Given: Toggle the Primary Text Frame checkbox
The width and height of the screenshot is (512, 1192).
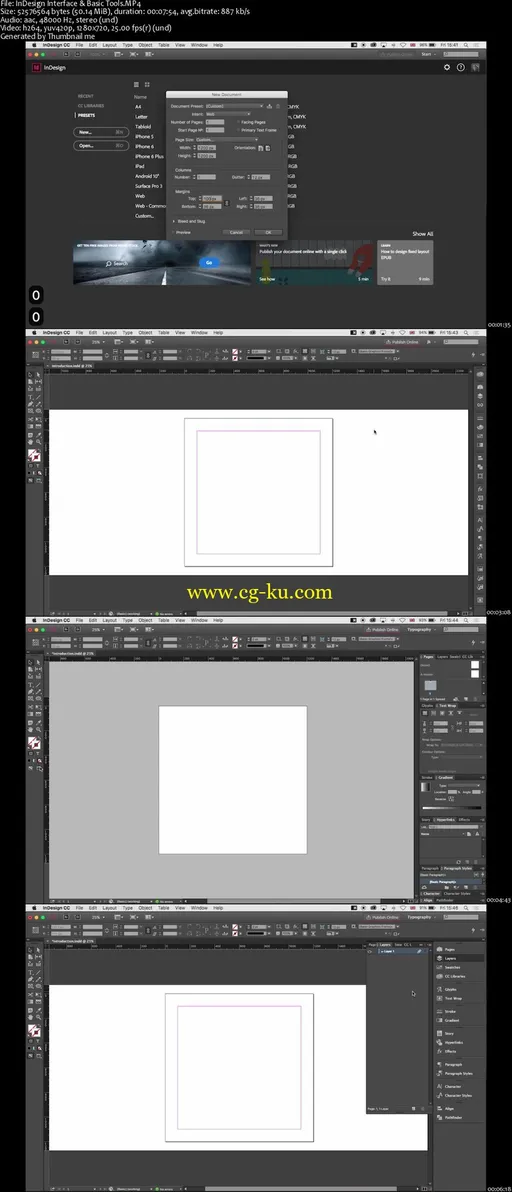Looking at the screenshot, I should click(x=239, y=130).
